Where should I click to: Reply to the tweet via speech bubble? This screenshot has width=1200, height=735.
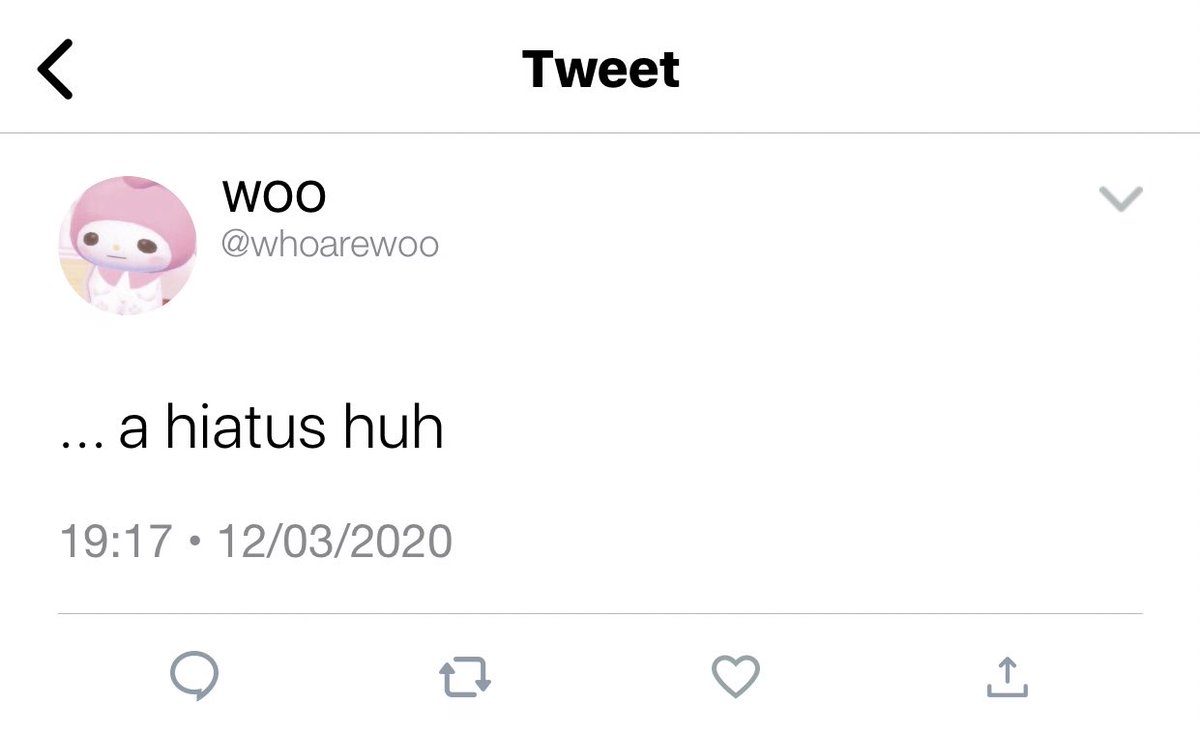(x=194, y=677)
